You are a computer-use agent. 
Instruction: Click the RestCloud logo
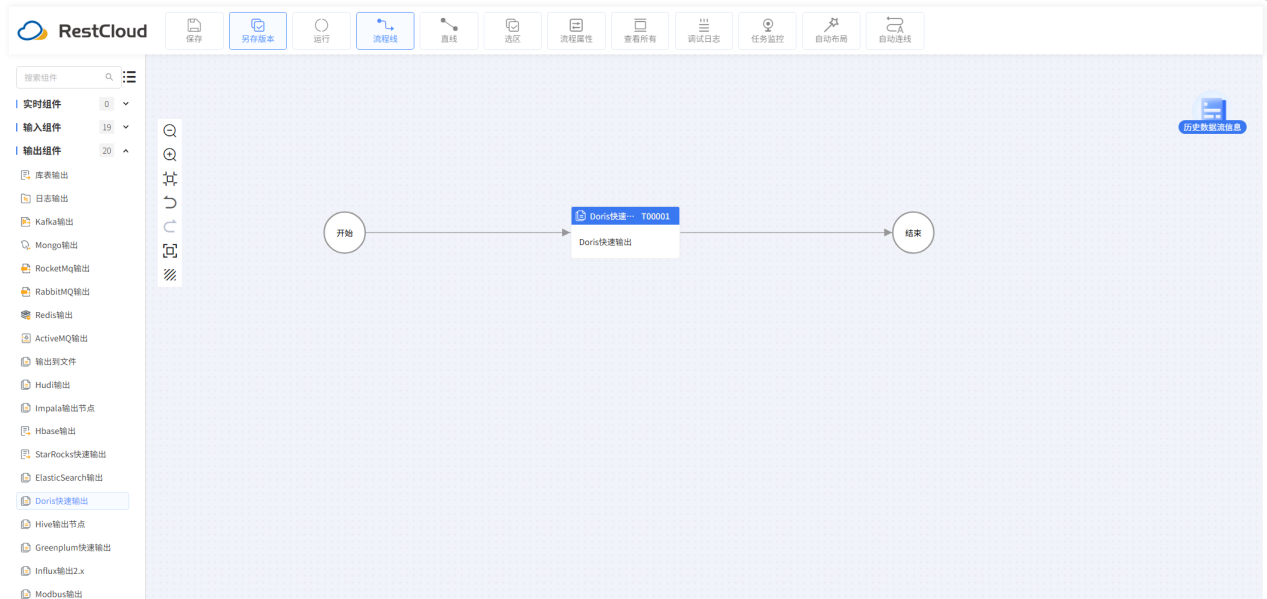click(x=82, y=31)
